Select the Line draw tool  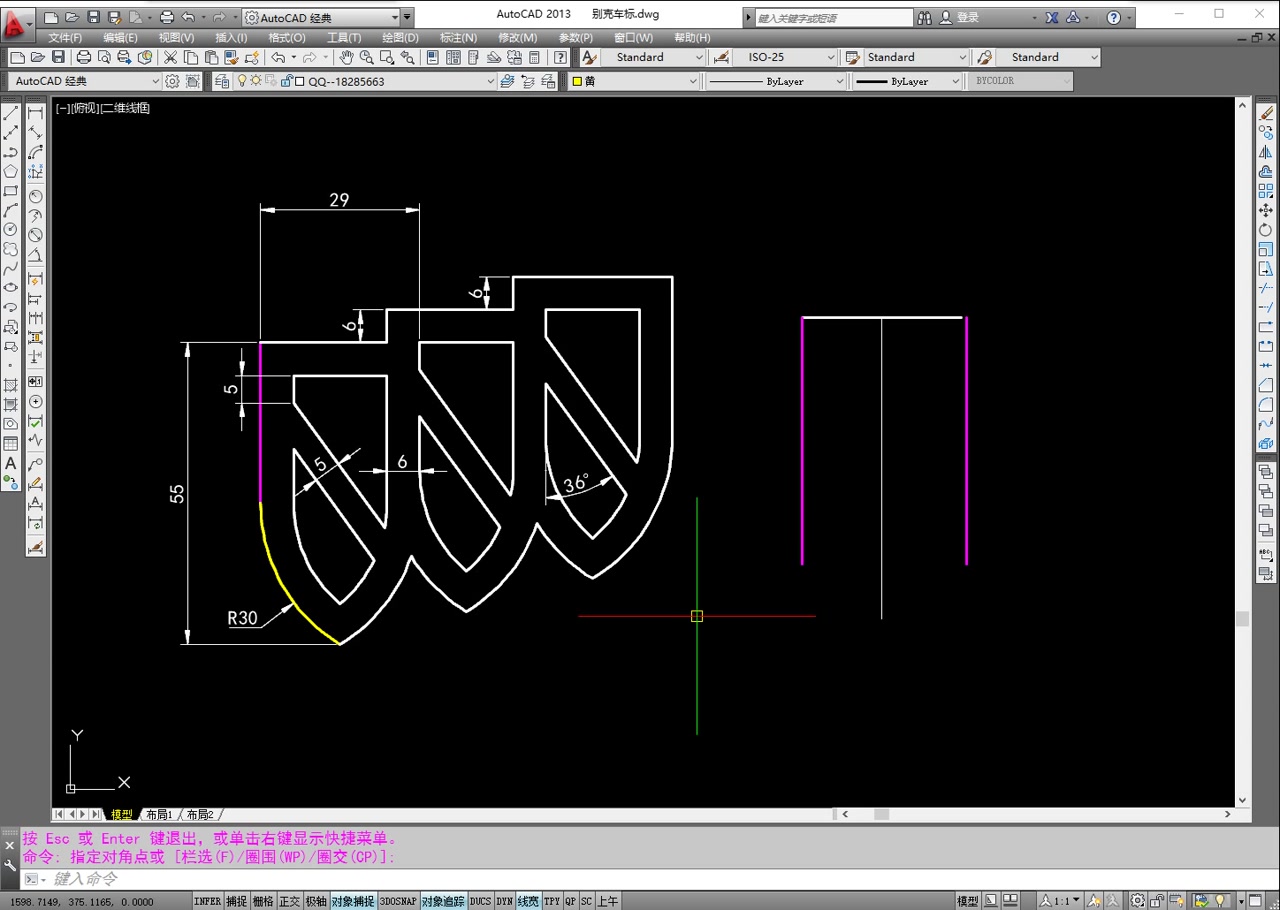click(11, 113)
